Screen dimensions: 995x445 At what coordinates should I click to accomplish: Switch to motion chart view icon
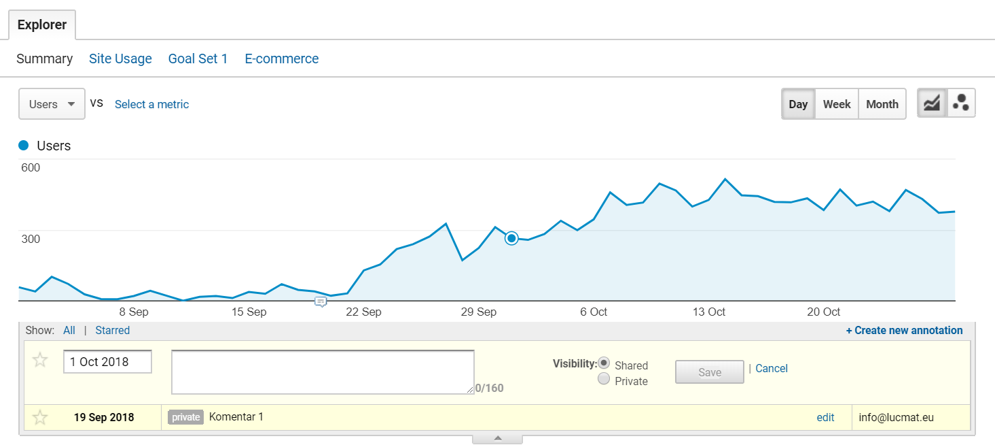click(x=961, y=104)
